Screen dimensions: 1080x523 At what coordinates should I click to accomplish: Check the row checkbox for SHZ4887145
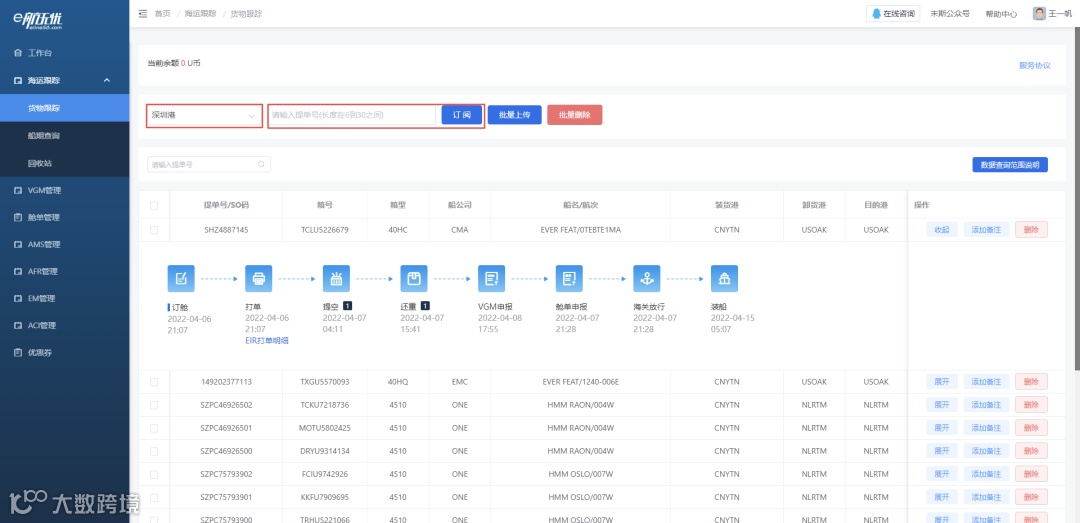[x=154, y=230]
